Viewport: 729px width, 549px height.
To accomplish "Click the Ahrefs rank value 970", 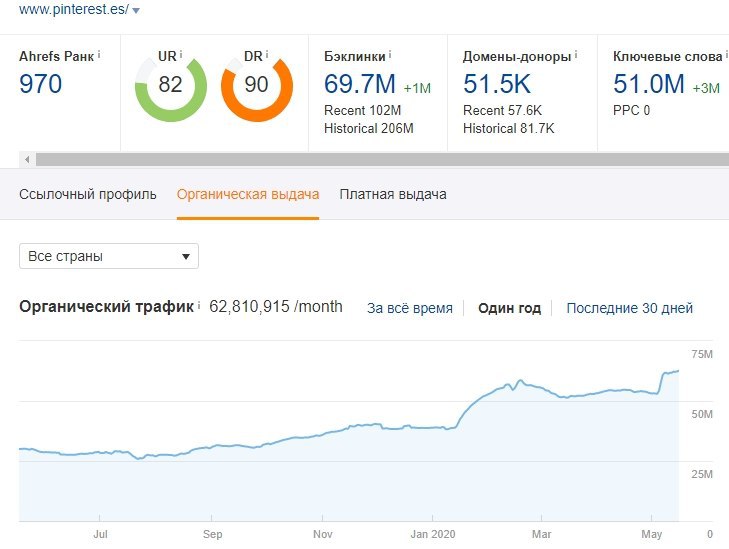I will (x=40, y=84).
